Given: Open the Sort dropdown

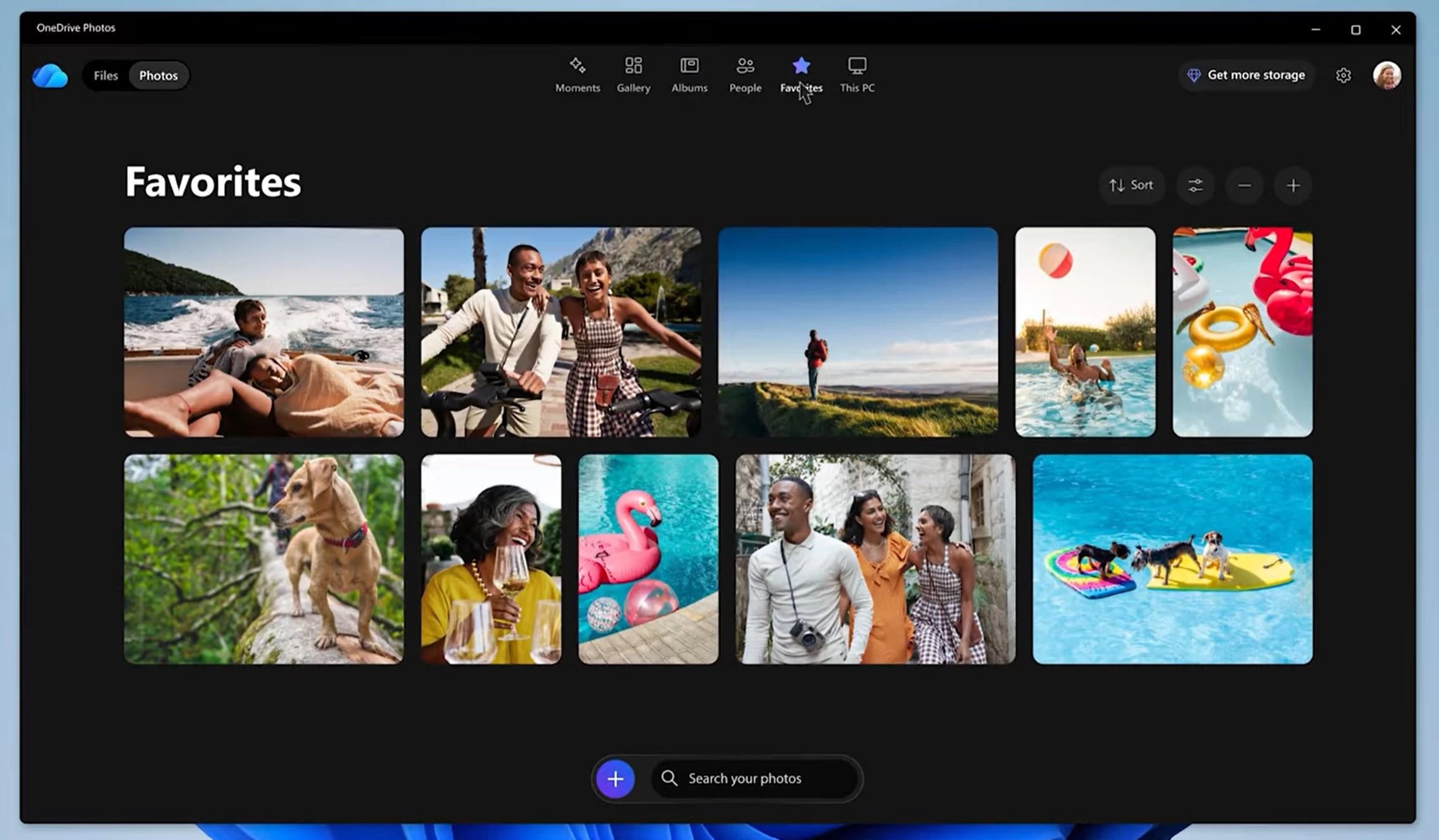Looking at the screenshot, I should click(1132, 185).
